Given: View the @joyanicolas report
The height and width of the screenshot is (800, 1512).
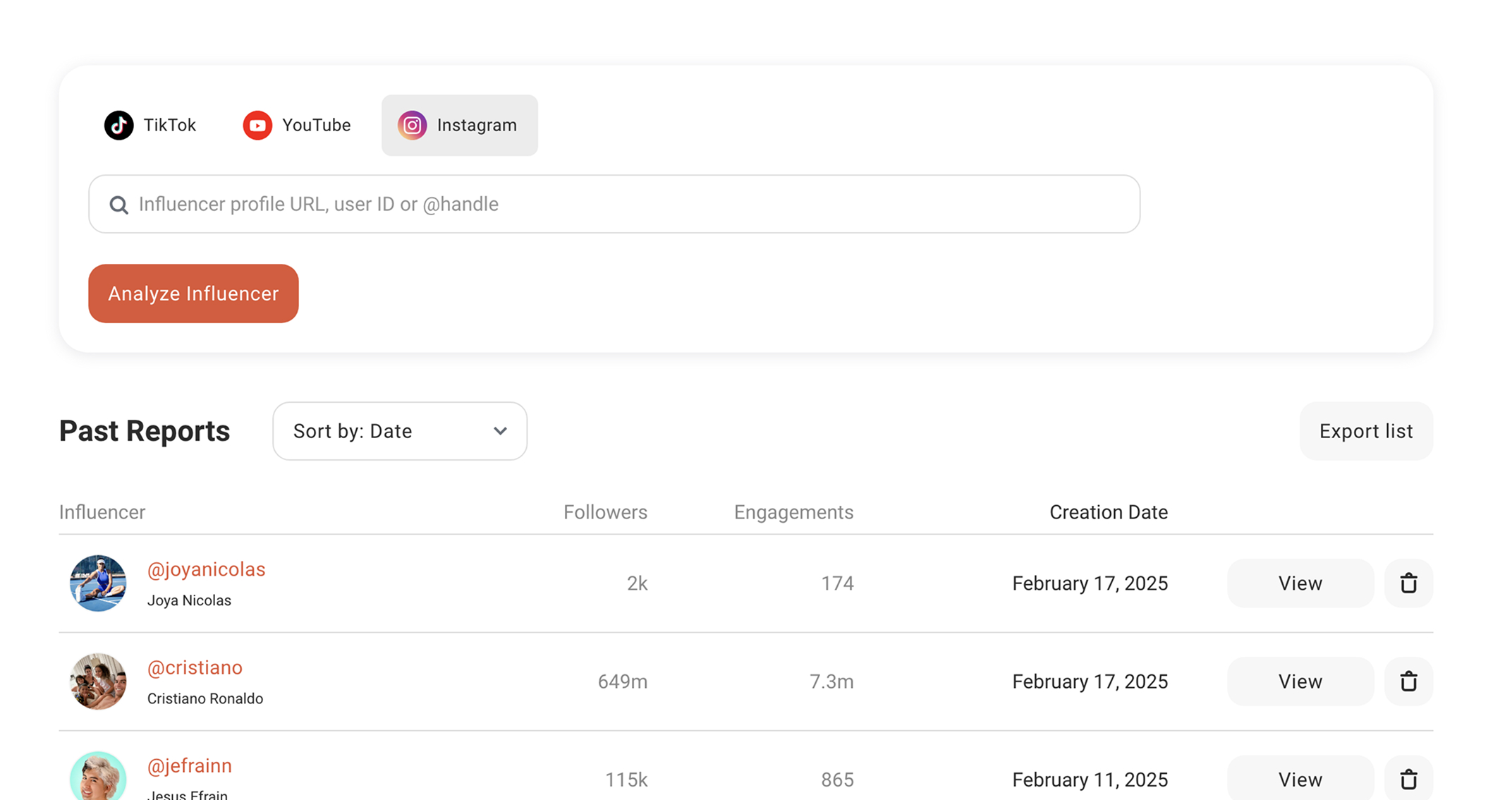Looking at the screenshot, I should (x=1300, y=583).
